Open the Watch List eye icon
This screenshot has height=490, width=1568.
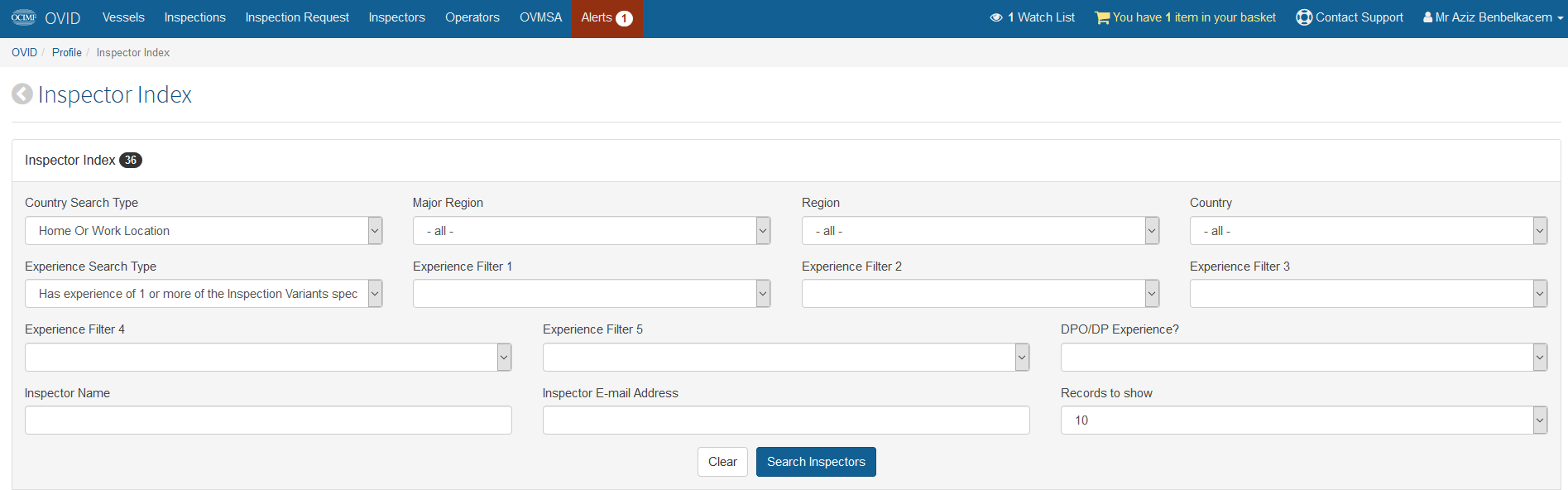(996, 17)
